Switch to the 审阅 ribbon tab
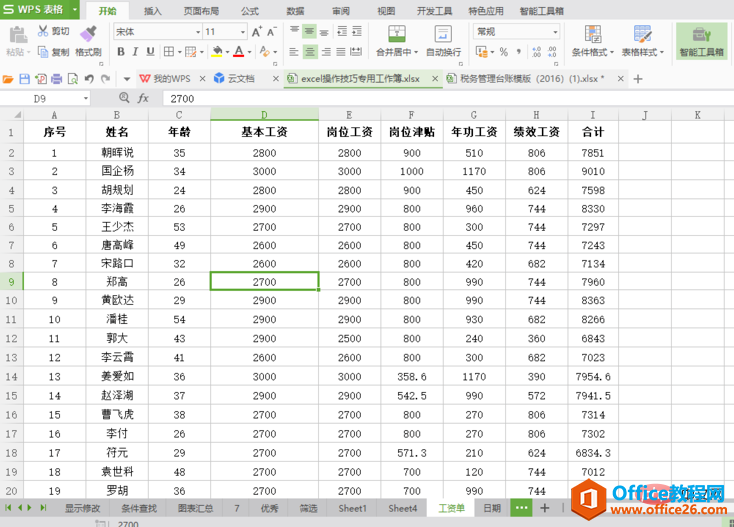734x527 pixels. point(341,10)
